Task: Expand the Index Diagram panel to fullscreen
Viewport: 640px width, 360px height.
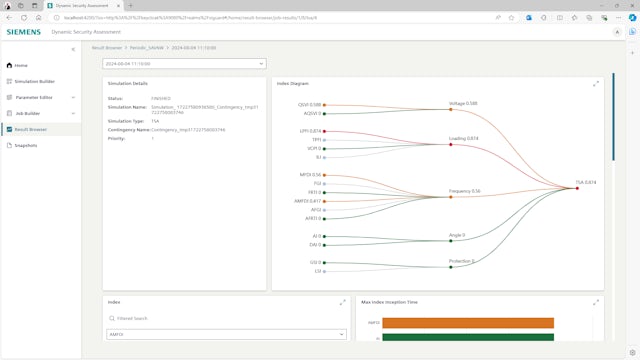Action: coord(596,84)
